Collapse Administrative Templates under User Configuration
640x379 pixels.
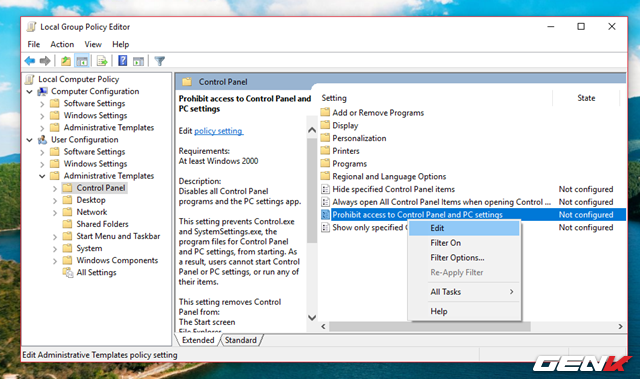click(42, 176)
